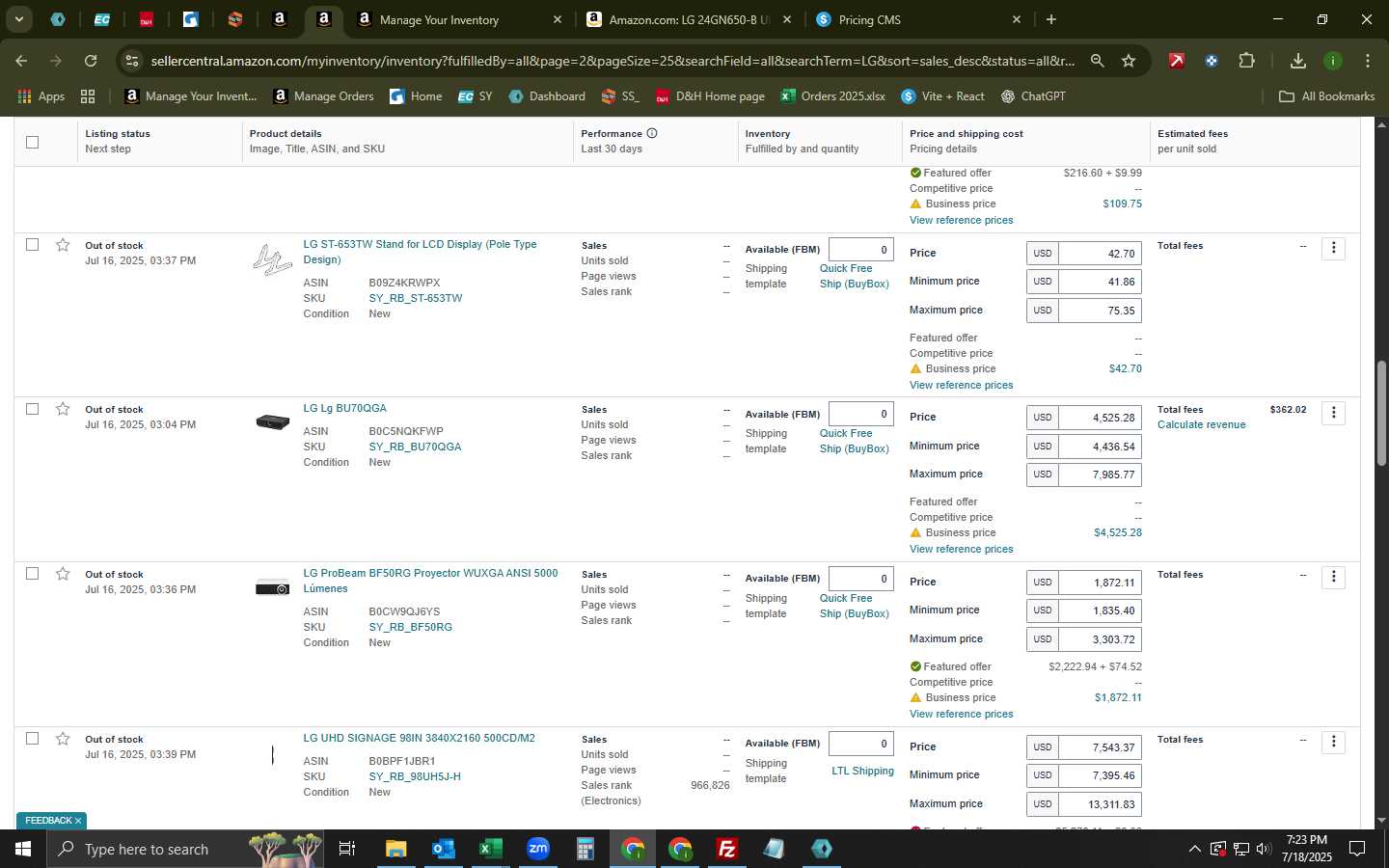
Task: Edit minimum price field 4,436.54
Action: [1100, 447]
